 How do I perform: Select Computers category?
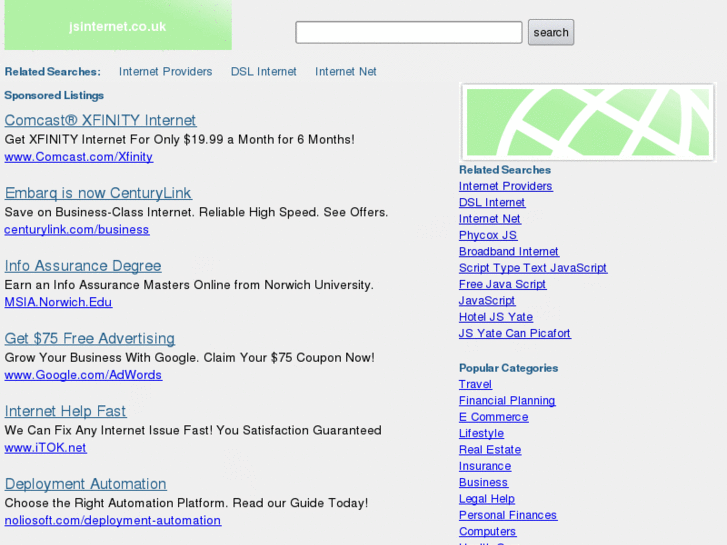pyautogui.click(x=487, y=532)
